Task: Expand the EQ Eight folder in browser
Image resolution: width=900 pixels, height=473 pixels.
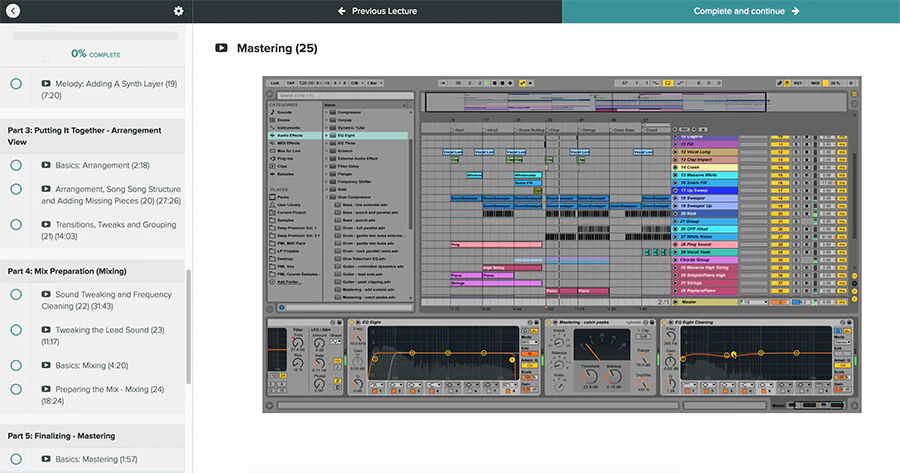Action: (x=328, y=135)
